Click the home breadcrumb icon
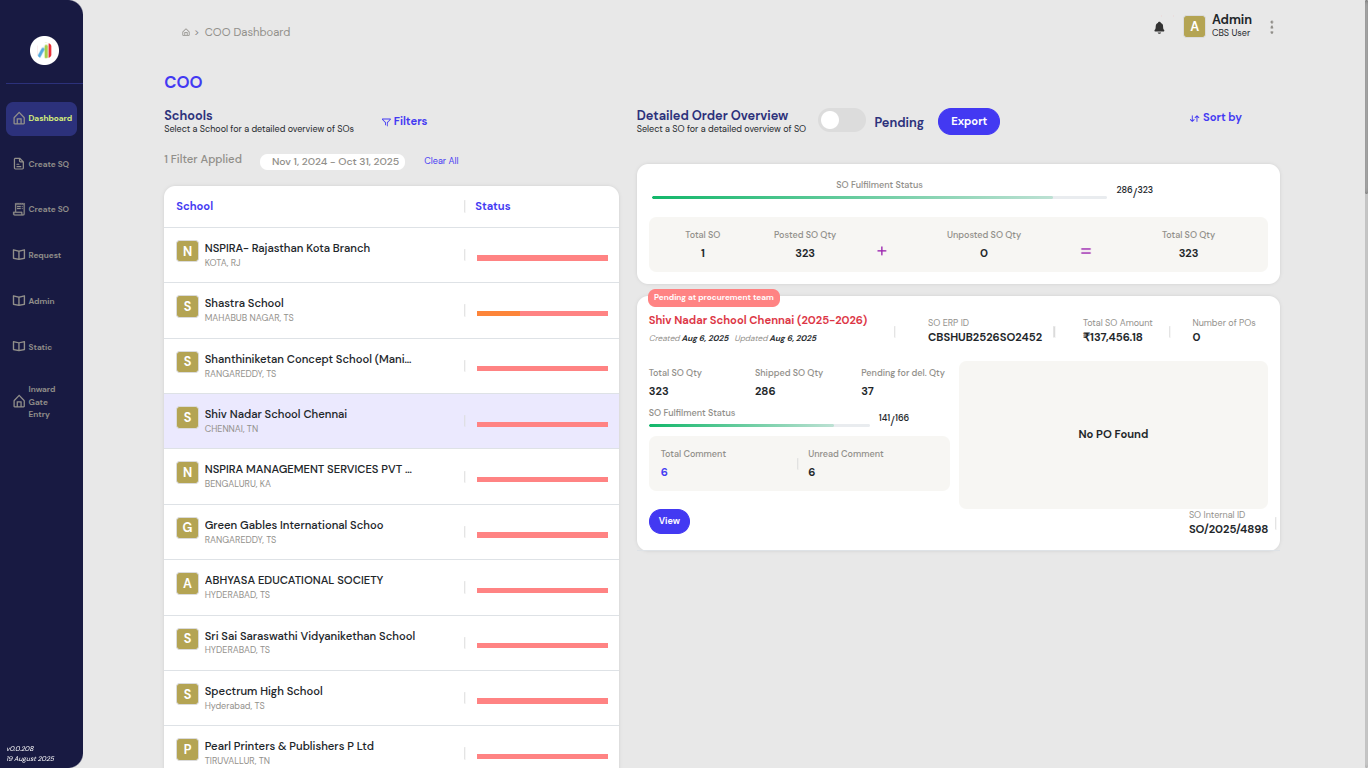Screen dimensions: 1368x768 (186, 32)
